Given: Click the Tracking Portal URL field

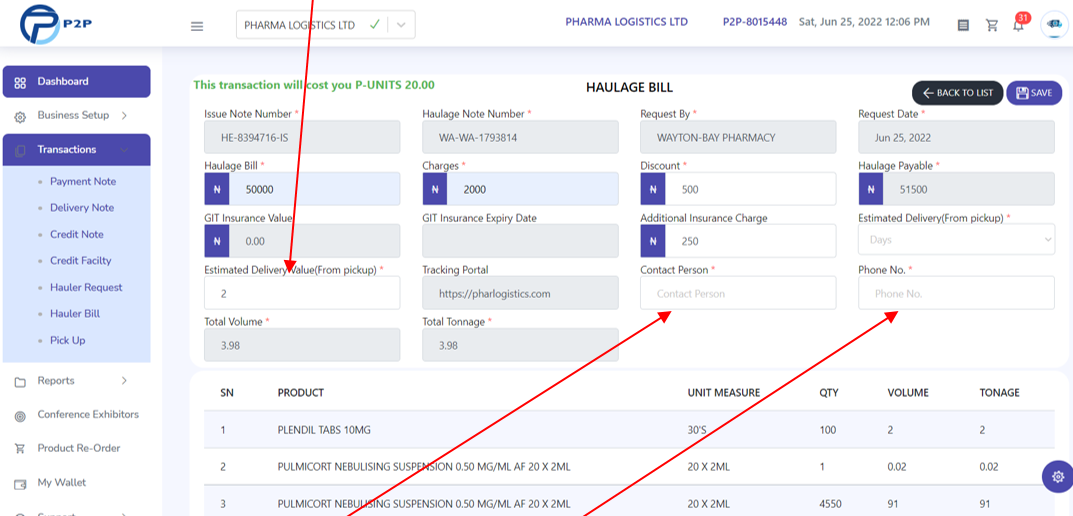Looking at the screenshot, I should (520, 293).
